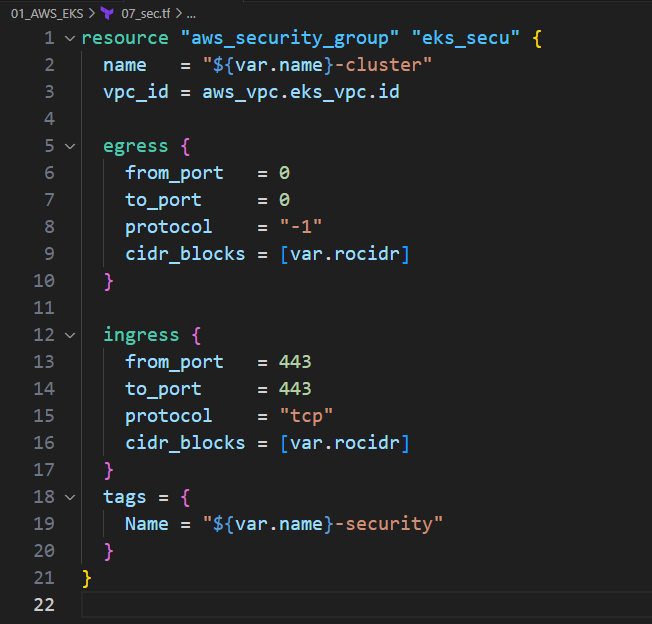Click [var.rocidr] on line 16

click(x=345, y=443)
